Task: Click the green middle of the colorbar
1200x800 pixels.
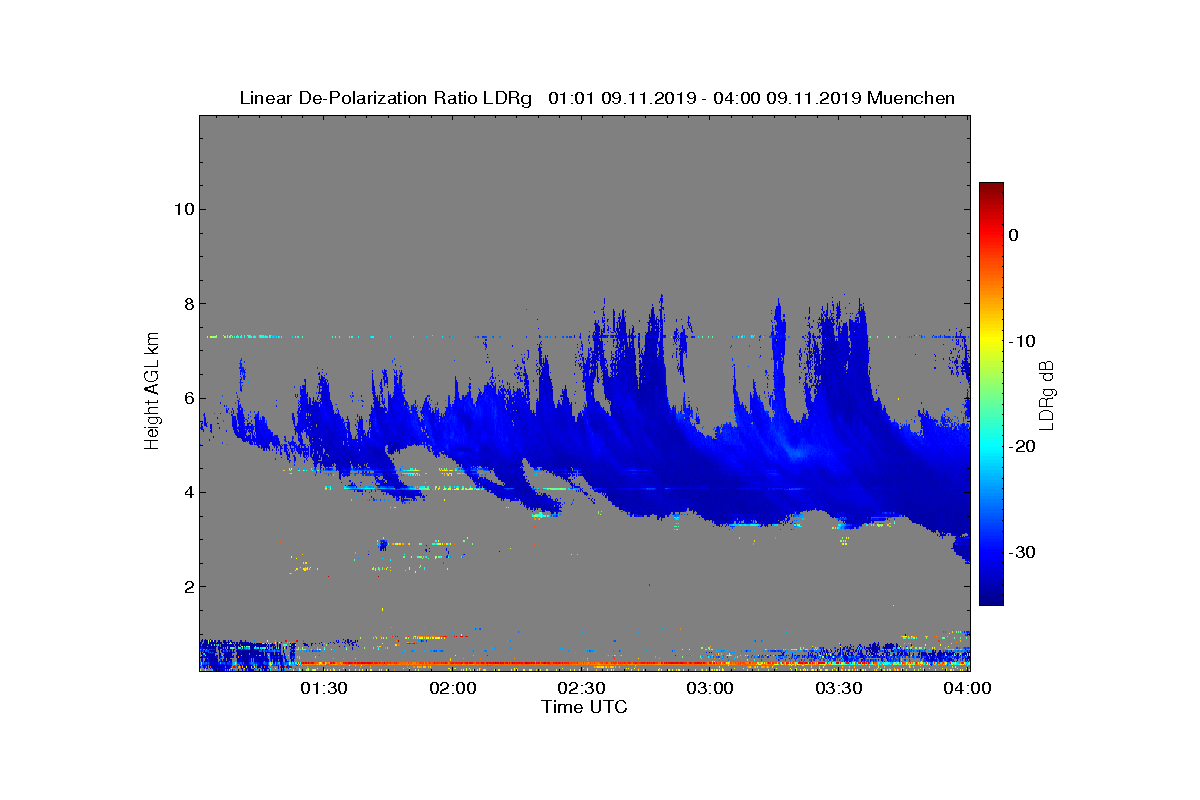Action: [991, 393]
